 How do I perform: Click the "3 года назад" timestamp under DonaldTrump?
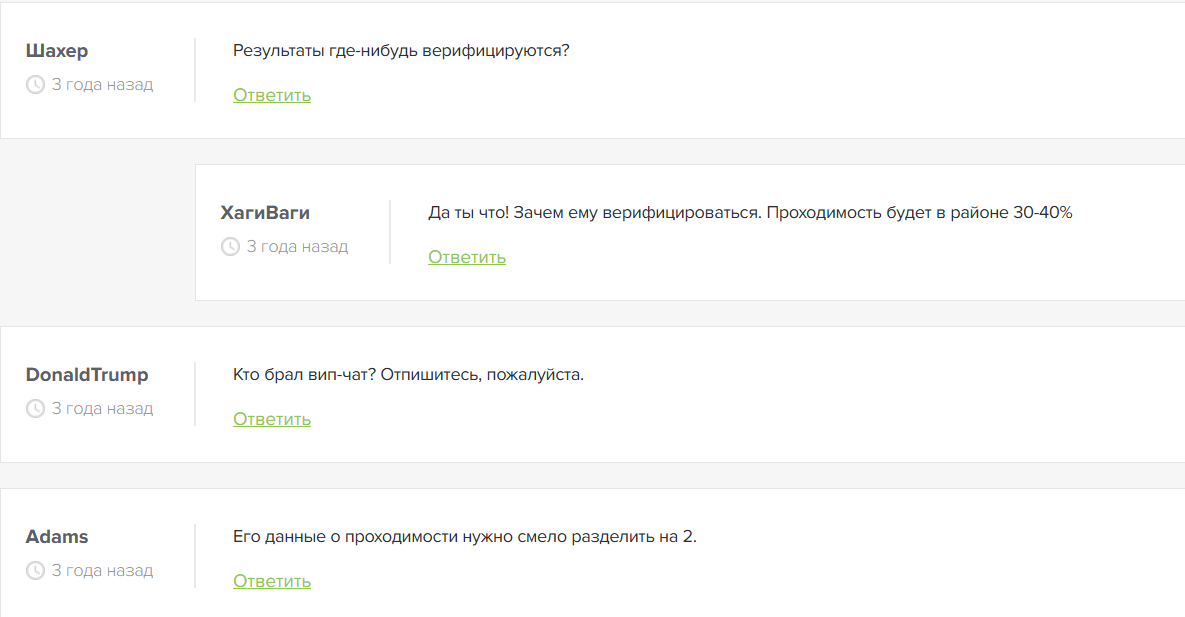pos(102,409)
